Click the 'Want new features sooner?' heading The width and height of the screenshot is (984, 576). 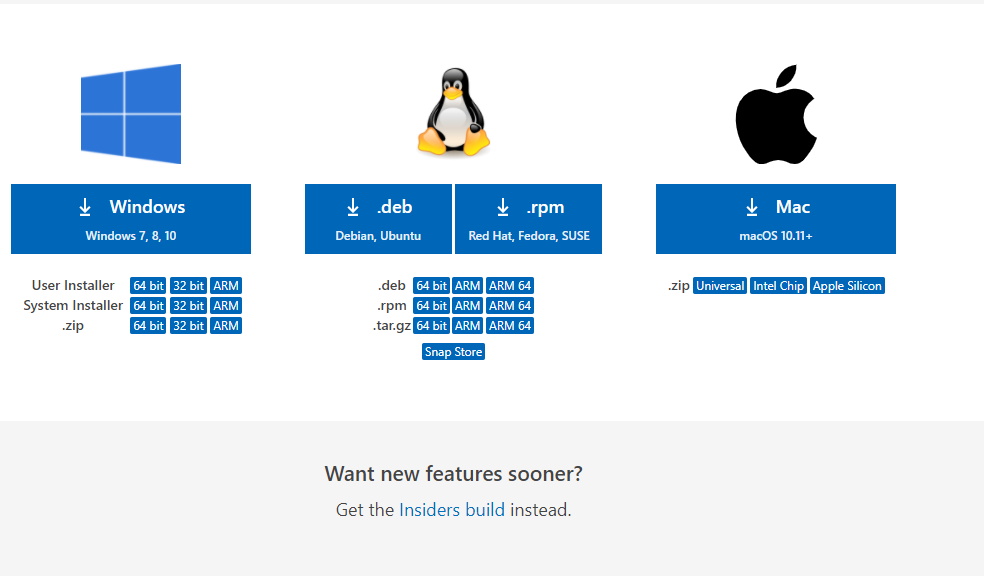coord(453,474)
